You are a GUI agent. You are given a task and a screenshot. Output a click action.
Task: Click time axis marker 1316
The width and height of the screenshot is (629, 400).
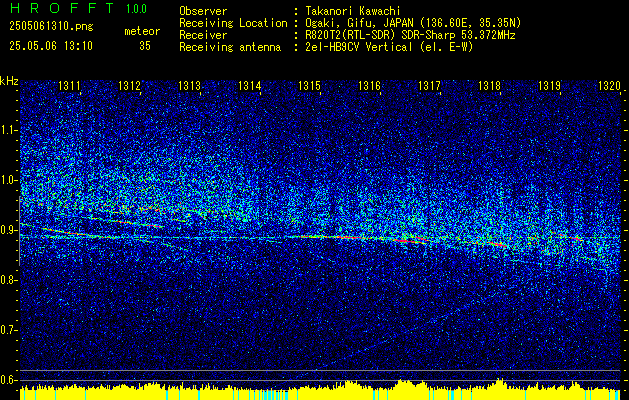click(369, 85)
